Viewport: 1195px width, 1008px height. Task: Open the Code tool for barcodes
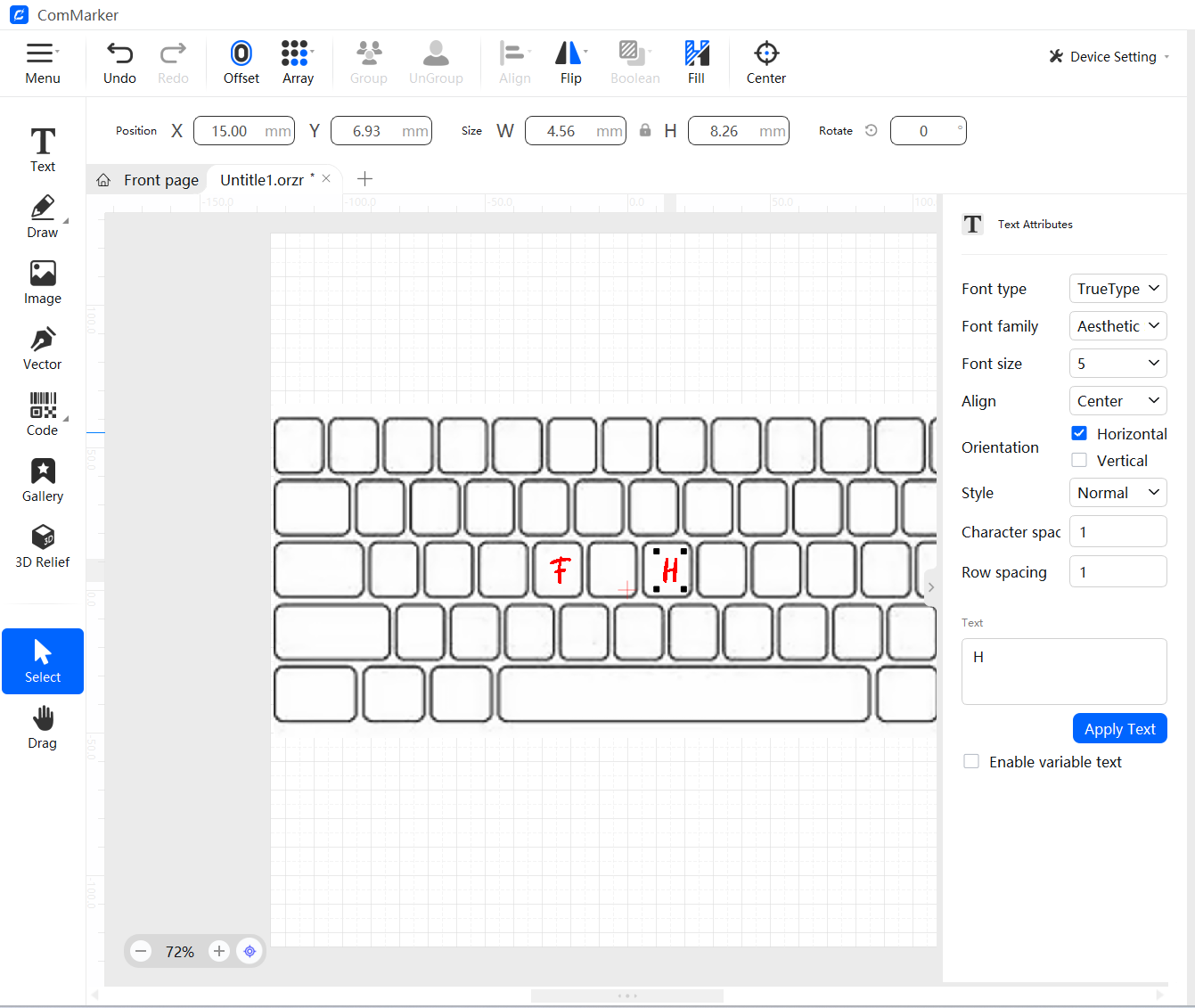(42, 413)
